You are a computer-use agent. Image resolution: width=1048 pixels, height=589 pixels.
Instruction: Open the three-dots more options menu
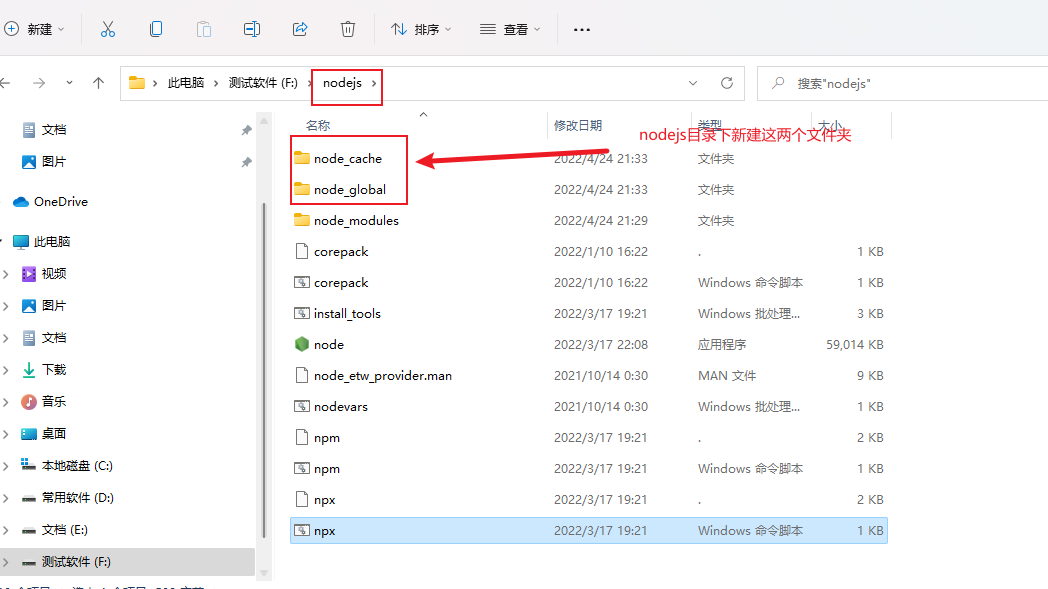tap(582, 29)
